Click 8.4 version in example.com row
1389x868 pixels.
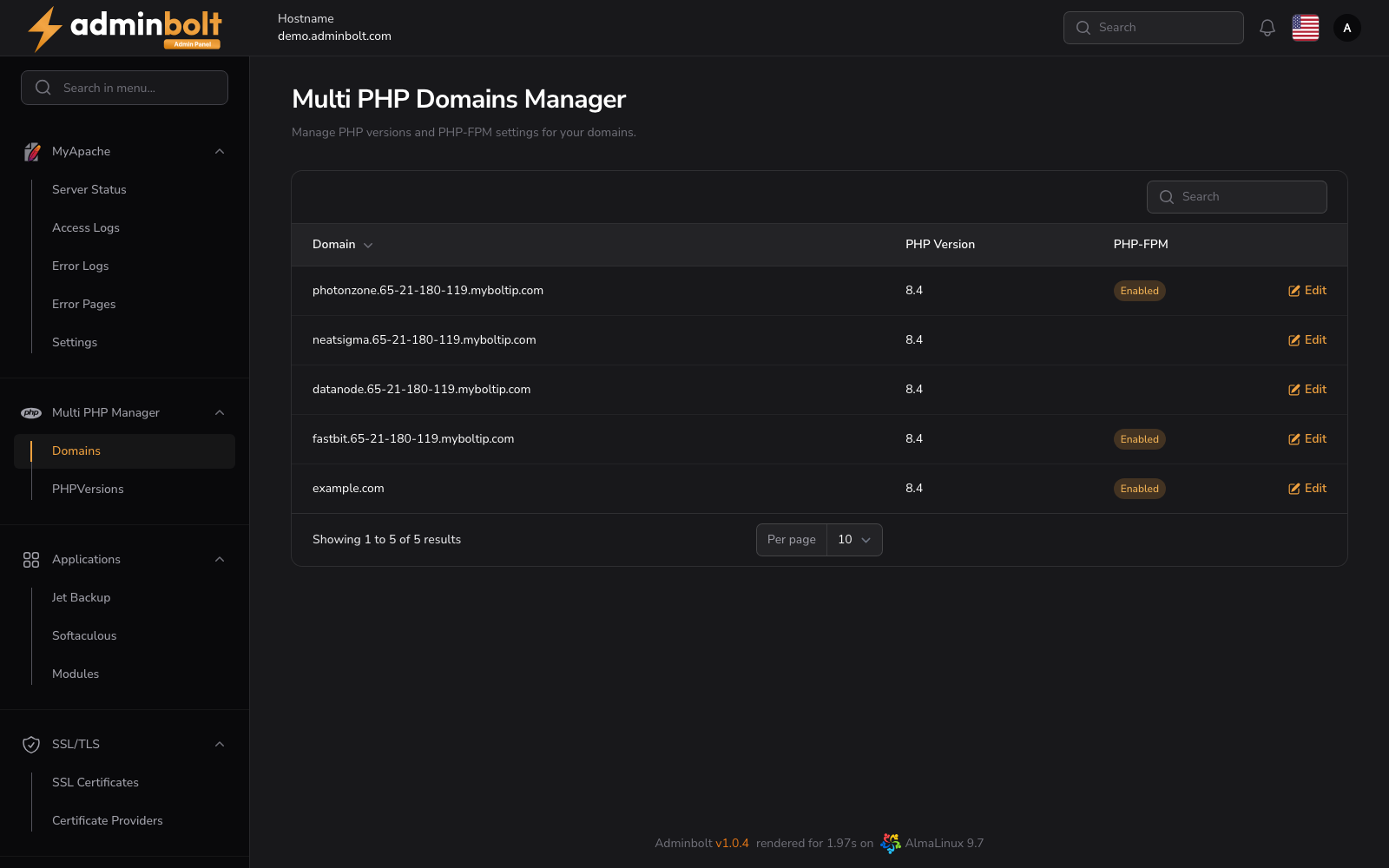coord(914,489)
